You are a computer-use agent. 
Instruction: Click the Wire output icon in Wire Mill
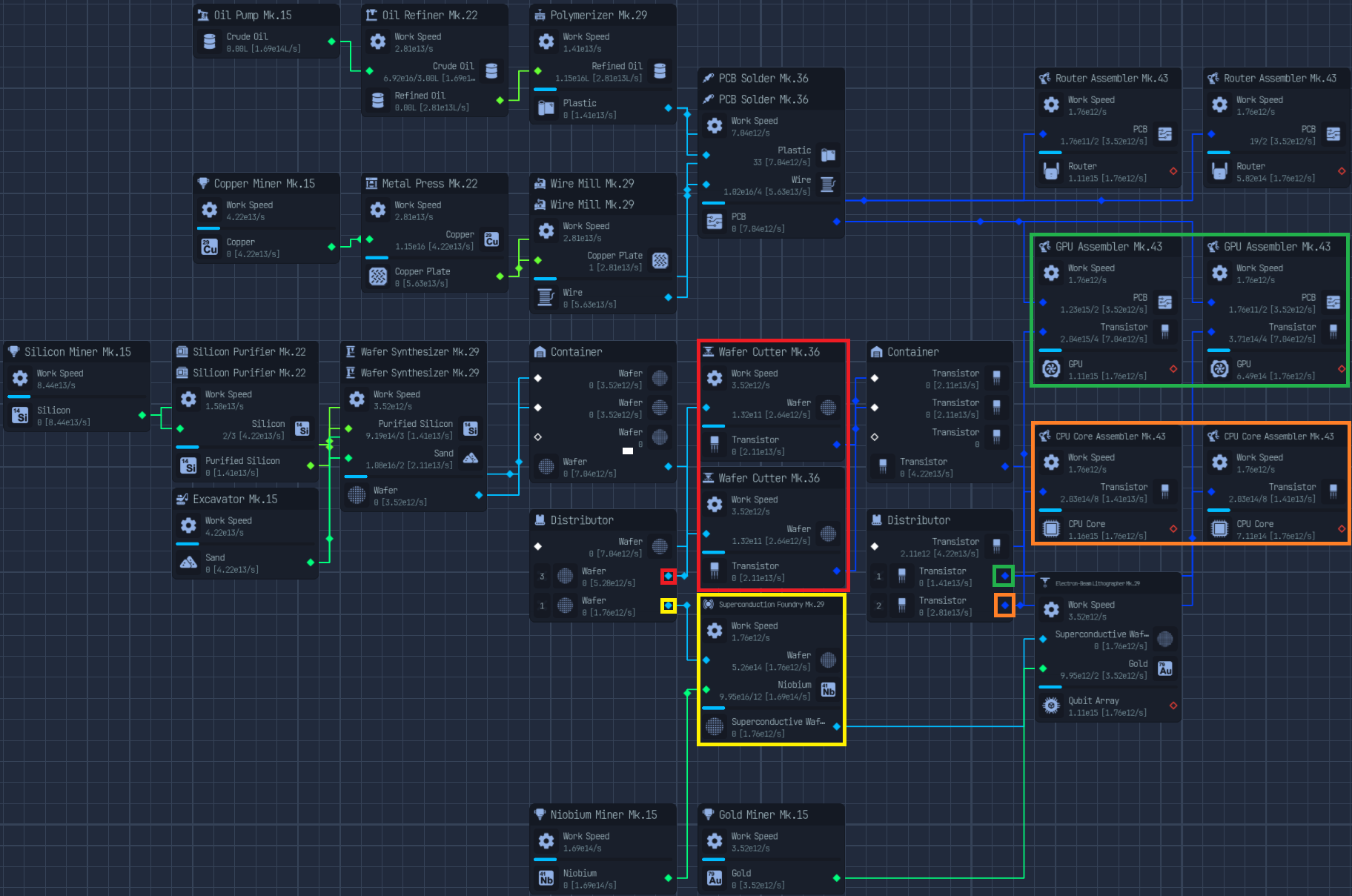546,297
